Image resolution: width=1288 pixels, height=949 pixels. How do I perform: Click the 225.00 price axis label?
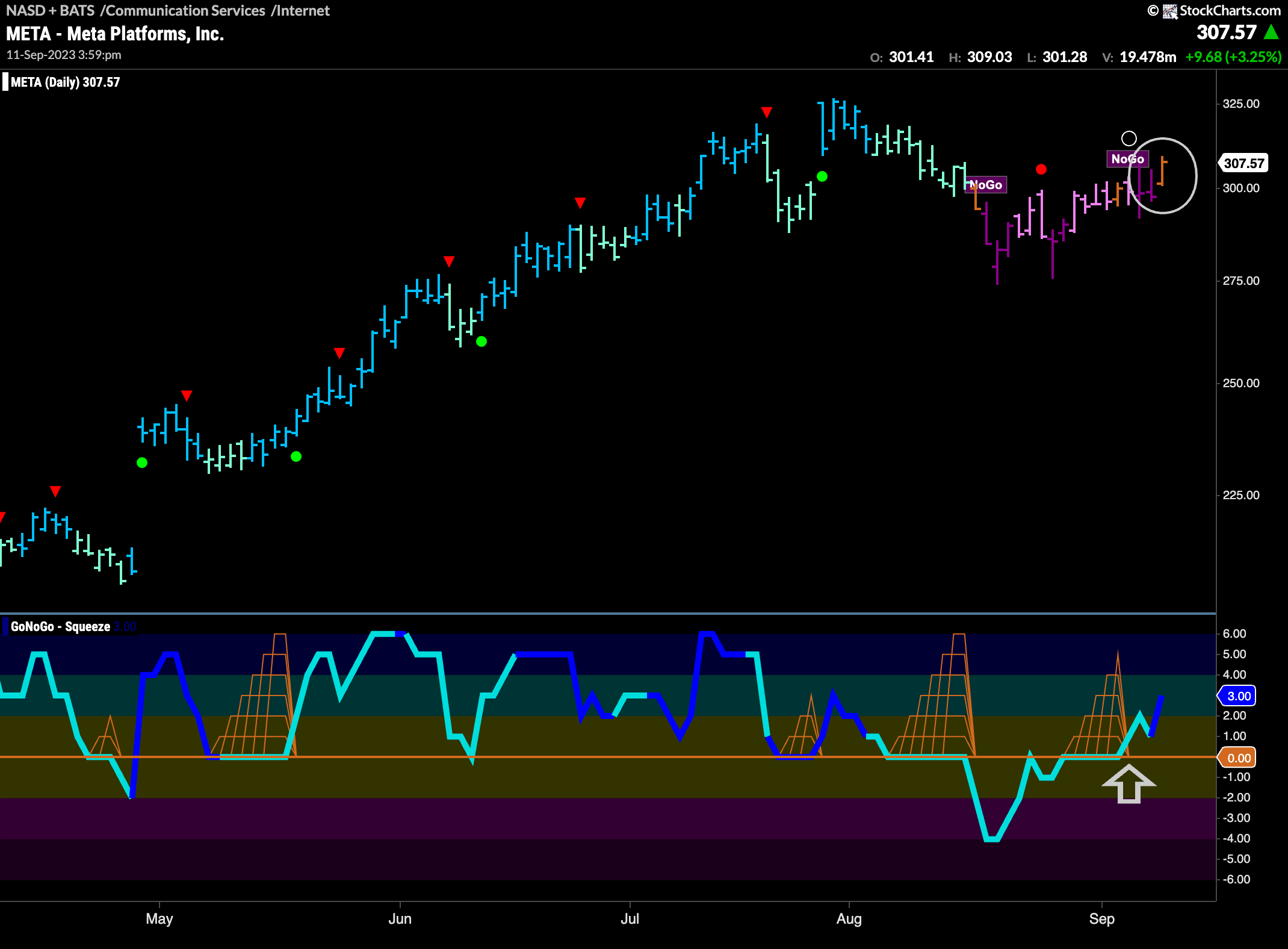[x=1241, y=495]
